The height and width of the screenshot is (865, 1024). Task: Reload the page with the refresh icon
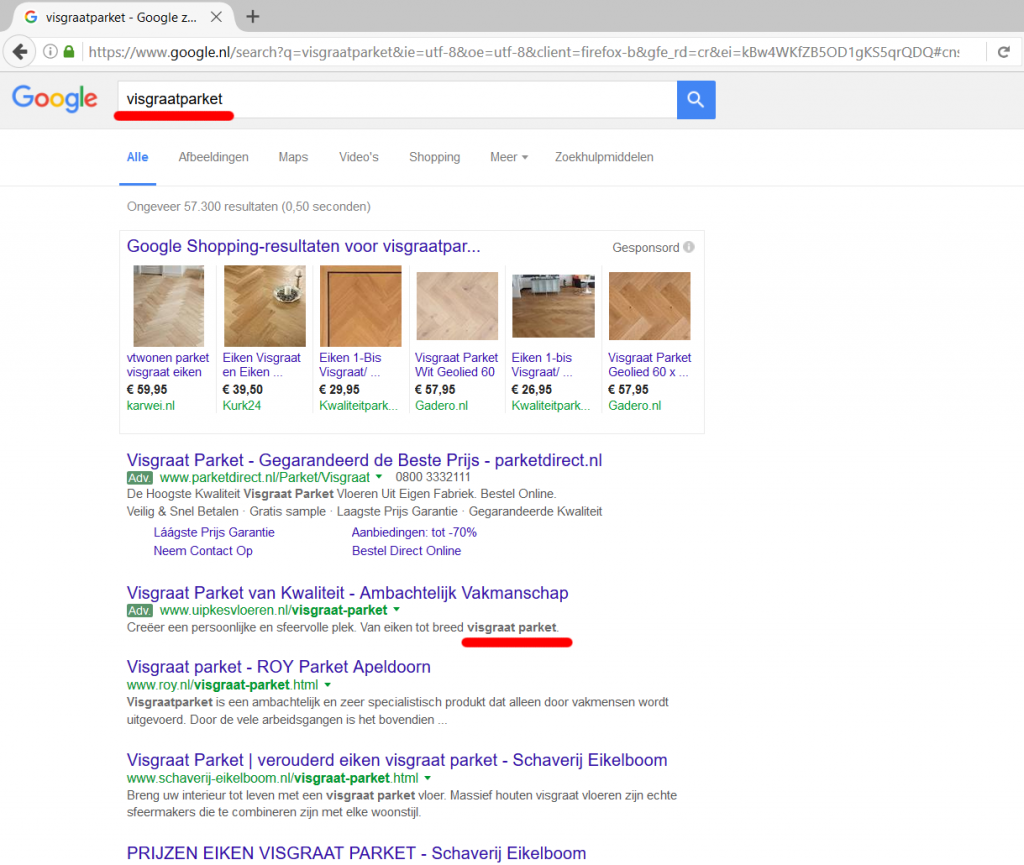point(1004,52)
